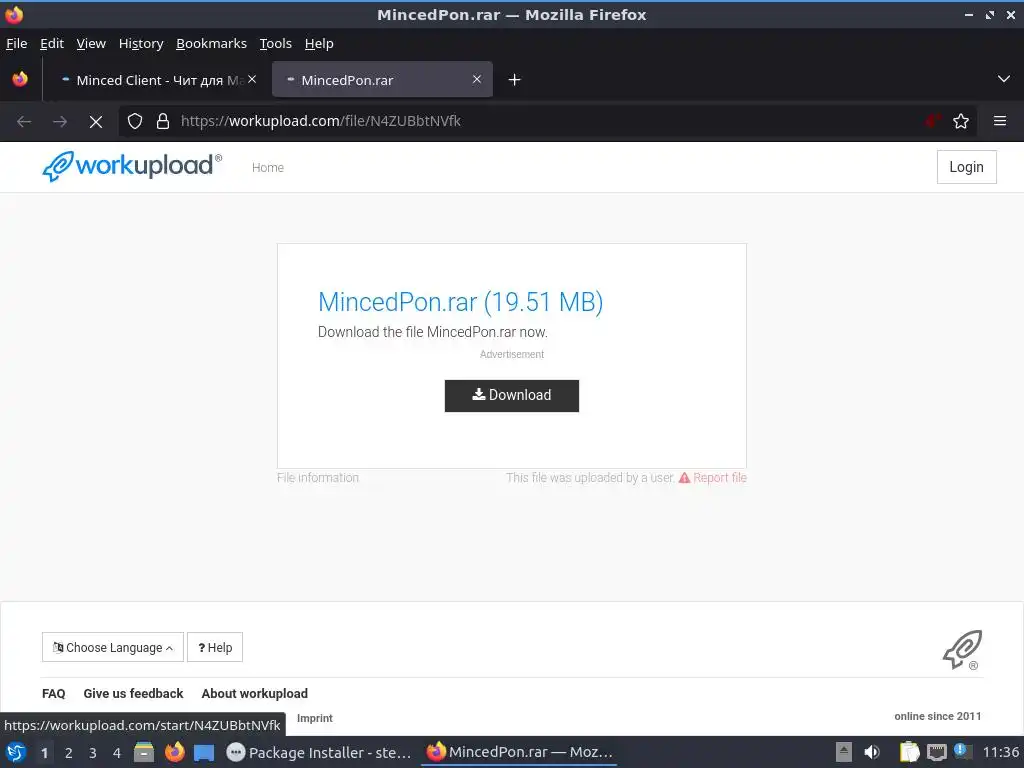Select the MincedPon.rar tab
1024x768 pixels.
click(382, 80)
